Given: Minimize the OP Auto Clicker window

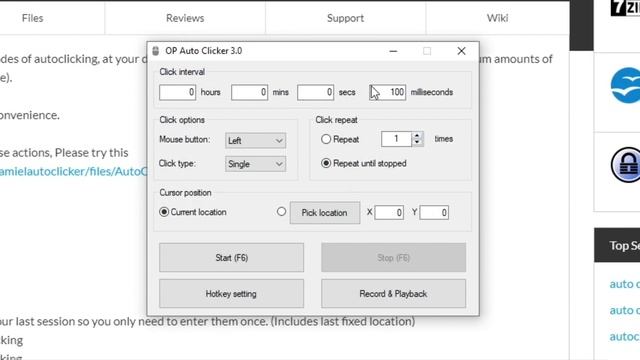Looking at the screenshot, I should [x=393, y=51].
